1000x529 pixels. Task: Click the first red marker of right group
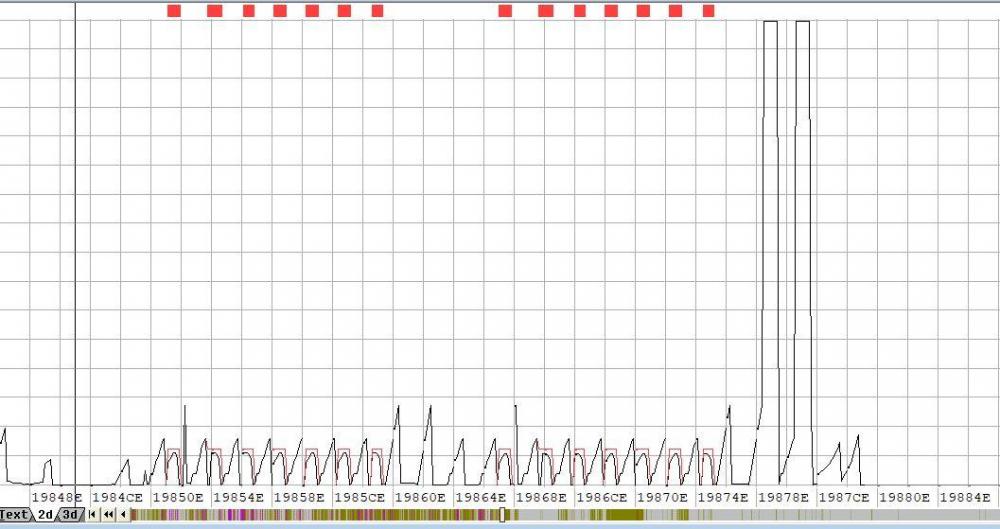(x=505, y=11)
